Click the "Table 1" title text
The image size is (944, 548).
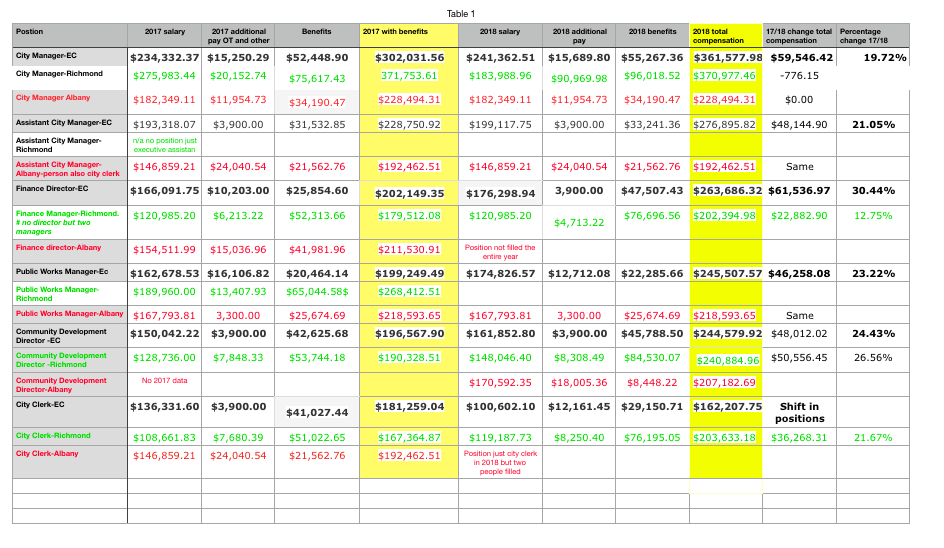coord(461,13)
